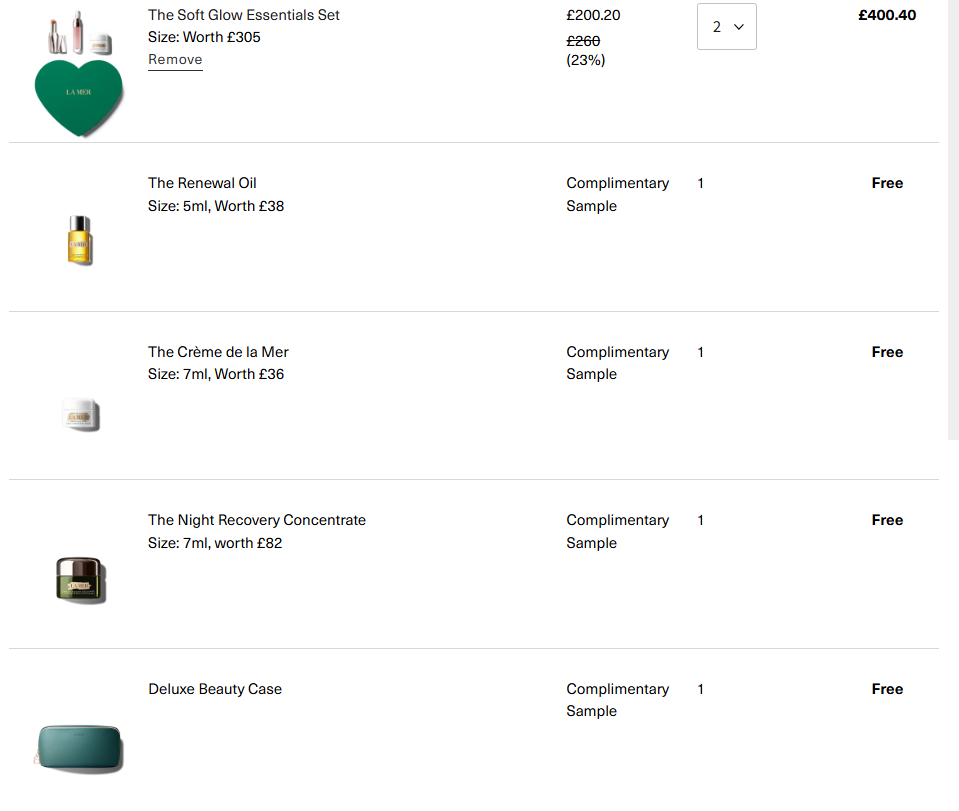Open The Soft Glow Essentials Set title
This screenshot has width=959, height=811.
[244, 15]
